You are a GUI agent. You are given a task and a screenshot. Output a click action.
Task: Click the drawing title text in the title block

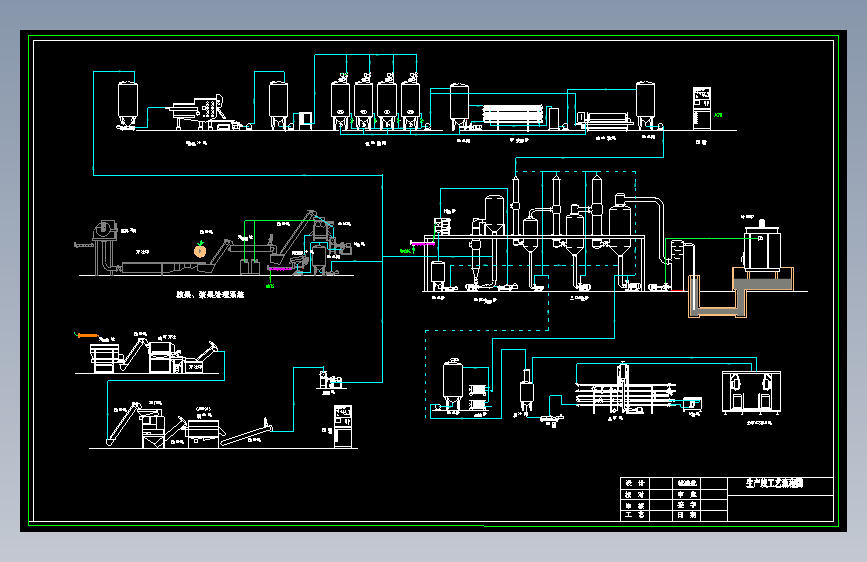[774, 483]
